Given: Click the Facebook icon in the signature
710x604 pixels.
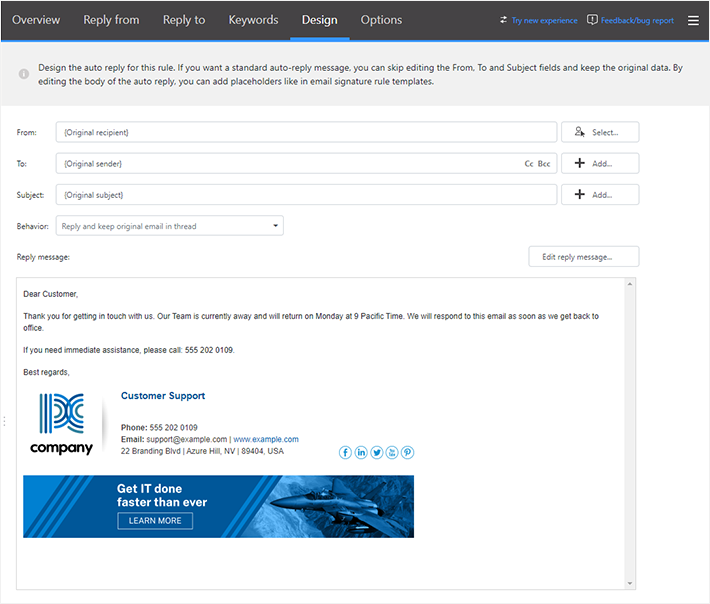Looking at the screenshot, I should (345, 452).
